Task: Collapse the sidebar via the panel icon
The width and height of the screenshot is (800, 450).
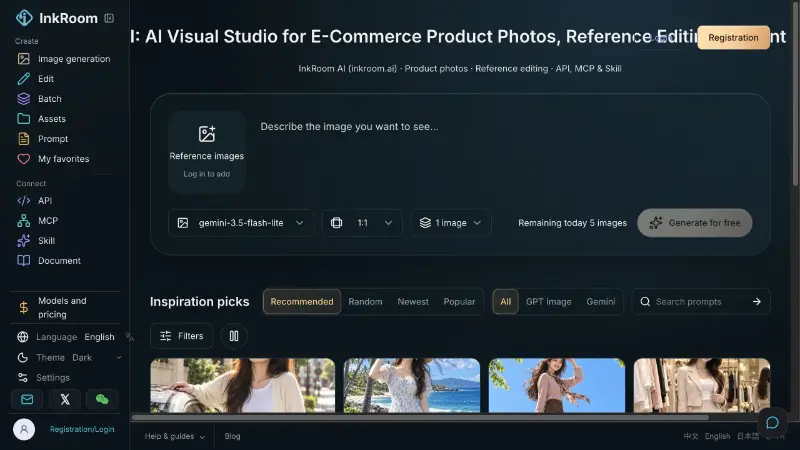Action: [x=109, y=18]
